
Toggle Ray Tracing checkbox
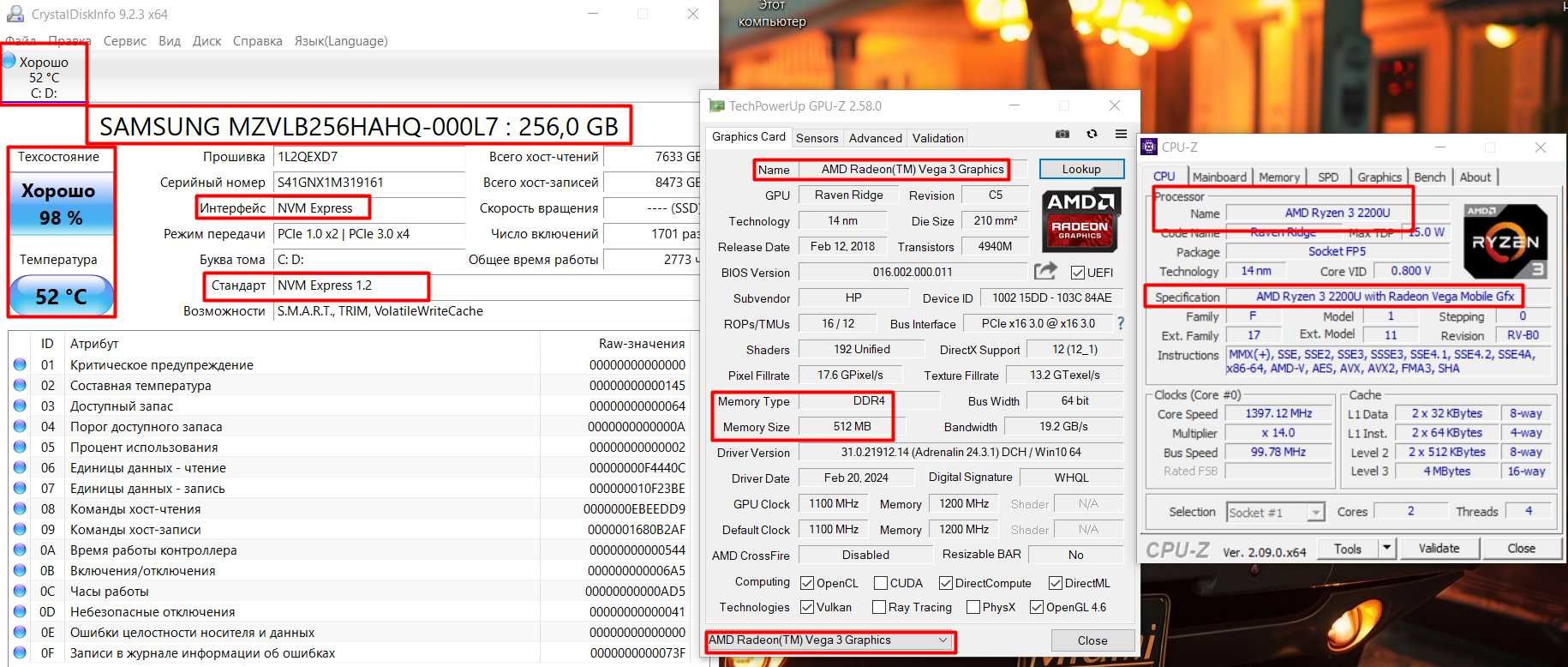pyautogui.click(x=879, y=607)
